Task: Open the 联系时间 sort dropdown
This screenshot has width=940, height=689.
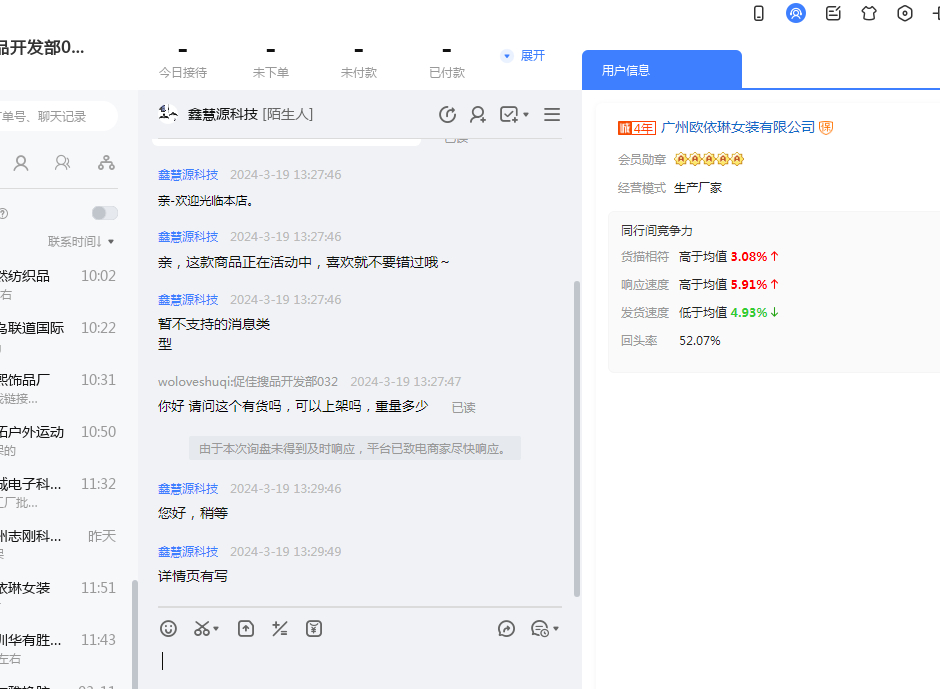Action: pos(80,241)
